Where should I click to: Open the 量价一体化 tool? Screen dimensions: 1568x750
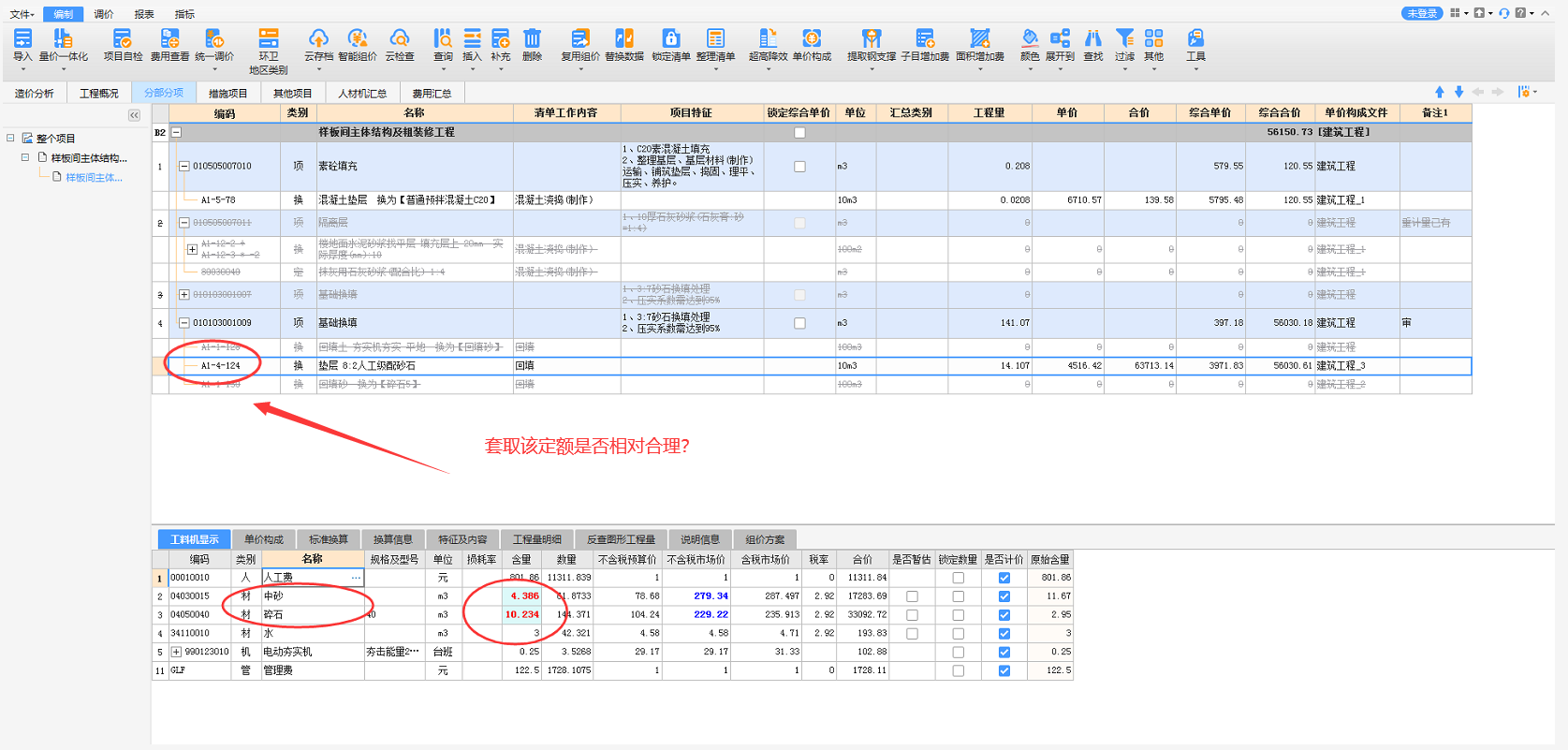coord(63,38)
